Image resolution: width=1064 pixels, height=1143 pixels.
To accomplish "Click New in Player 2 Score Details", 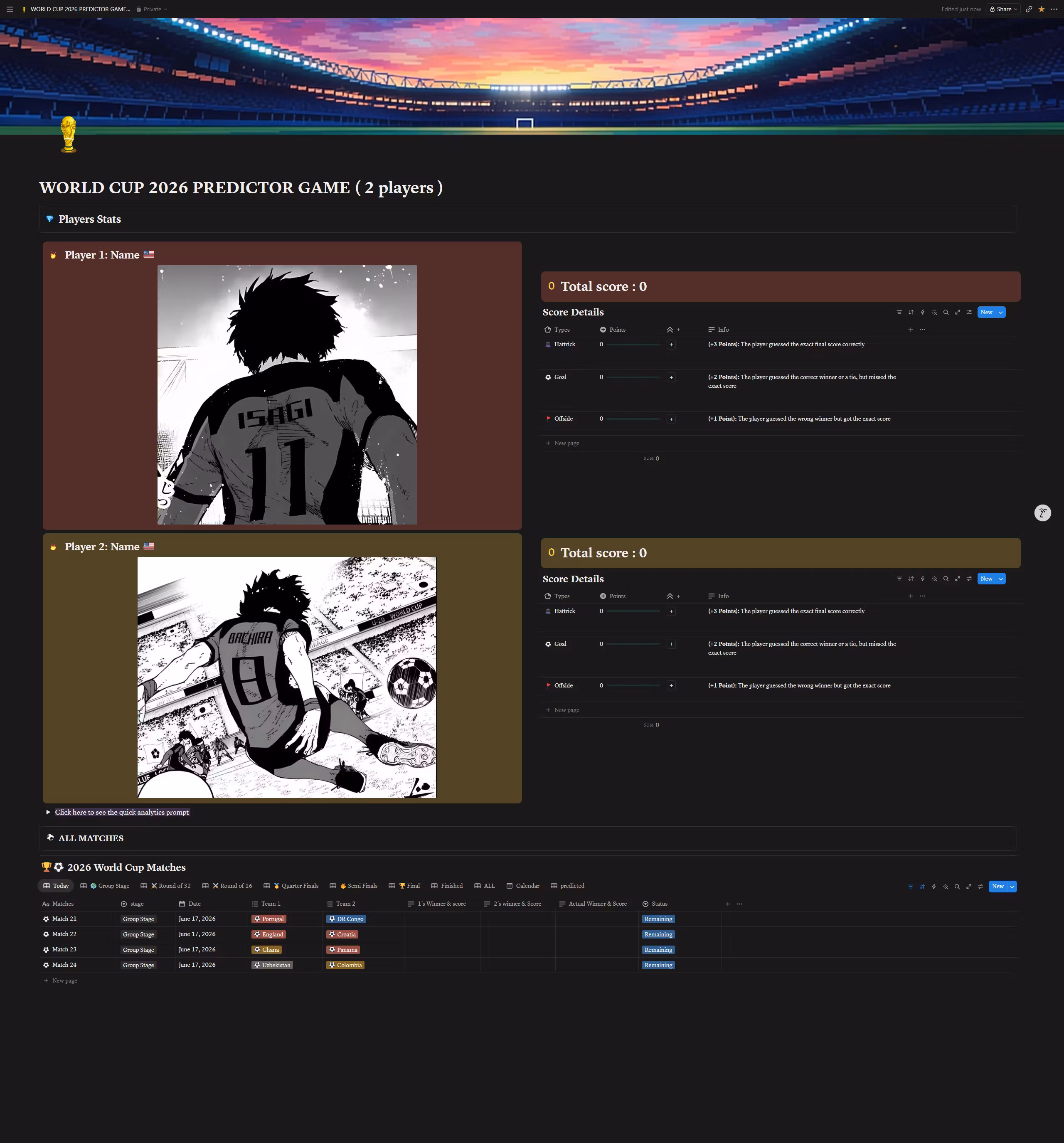I will tap(986, 579).
